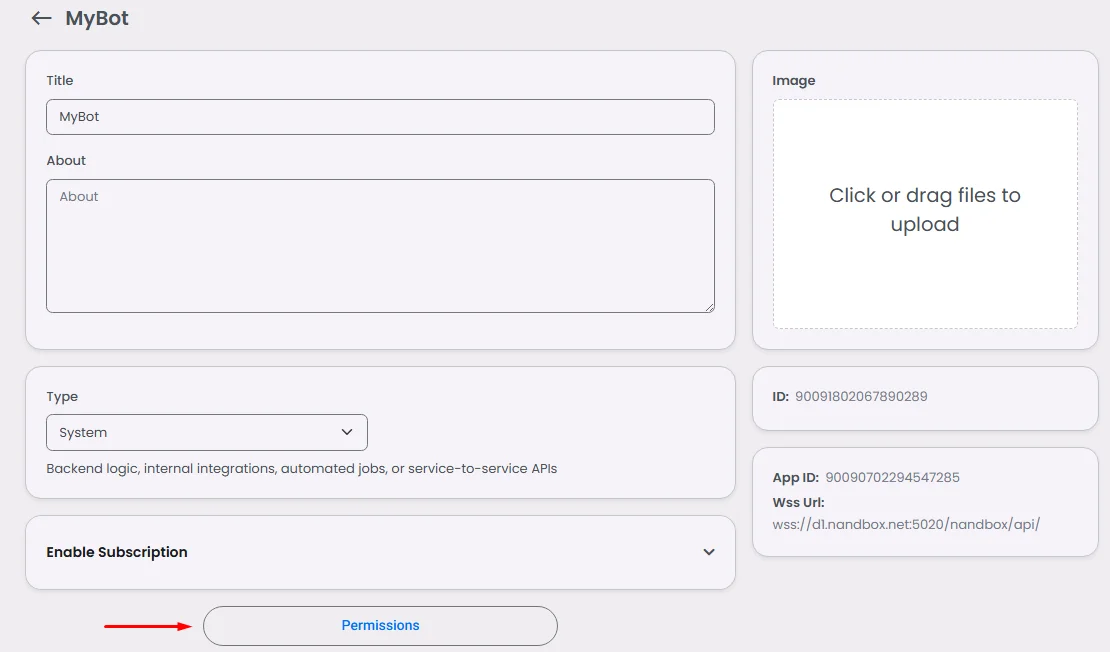Open the Permissions button
The image size is (1110, 652).
tap(380, 626)
